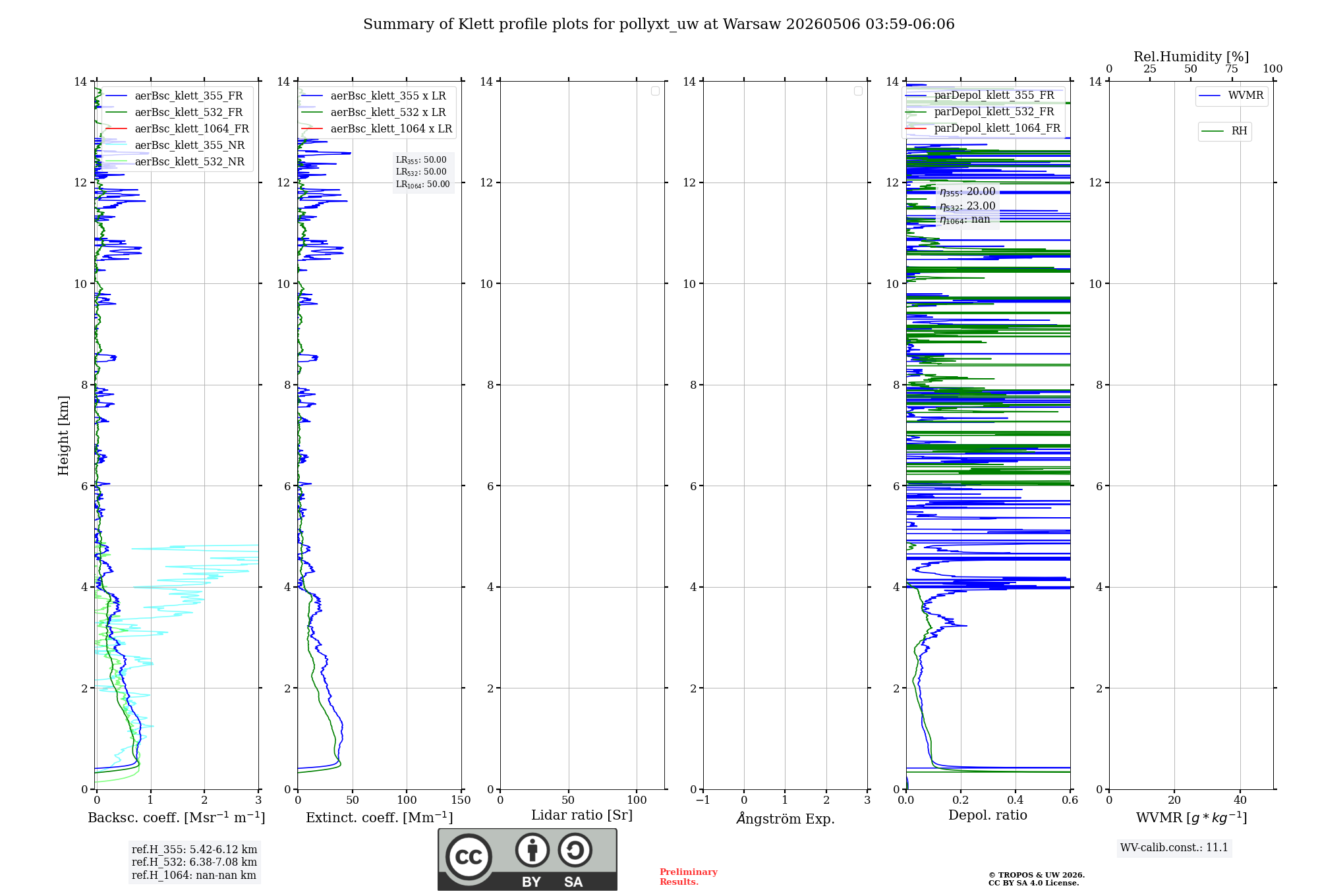The height and width of the screenshot is (896, 1318).
Task: Click the WVMR [g*kg⁻¹] axis label
Action: pyautogui.click(x=1191, y=818)
